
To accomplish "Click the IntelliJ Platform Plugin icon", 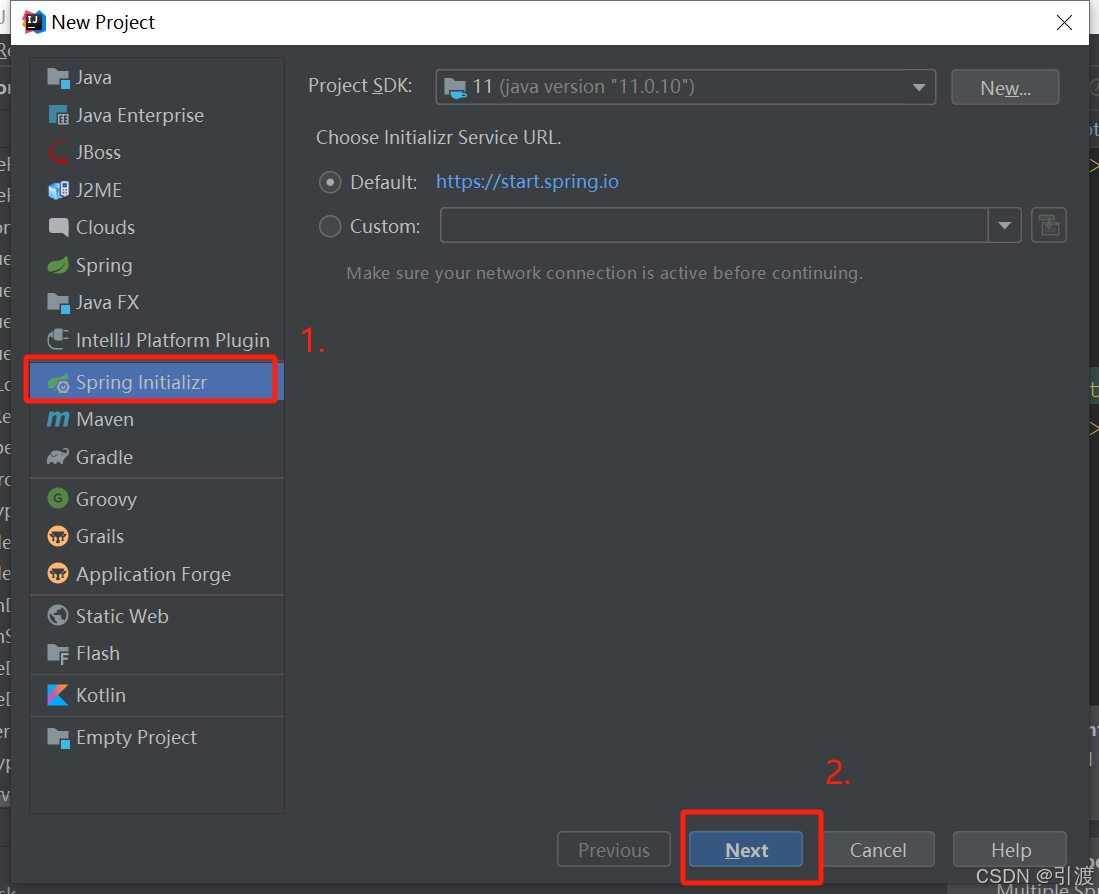I will [57, 340].
